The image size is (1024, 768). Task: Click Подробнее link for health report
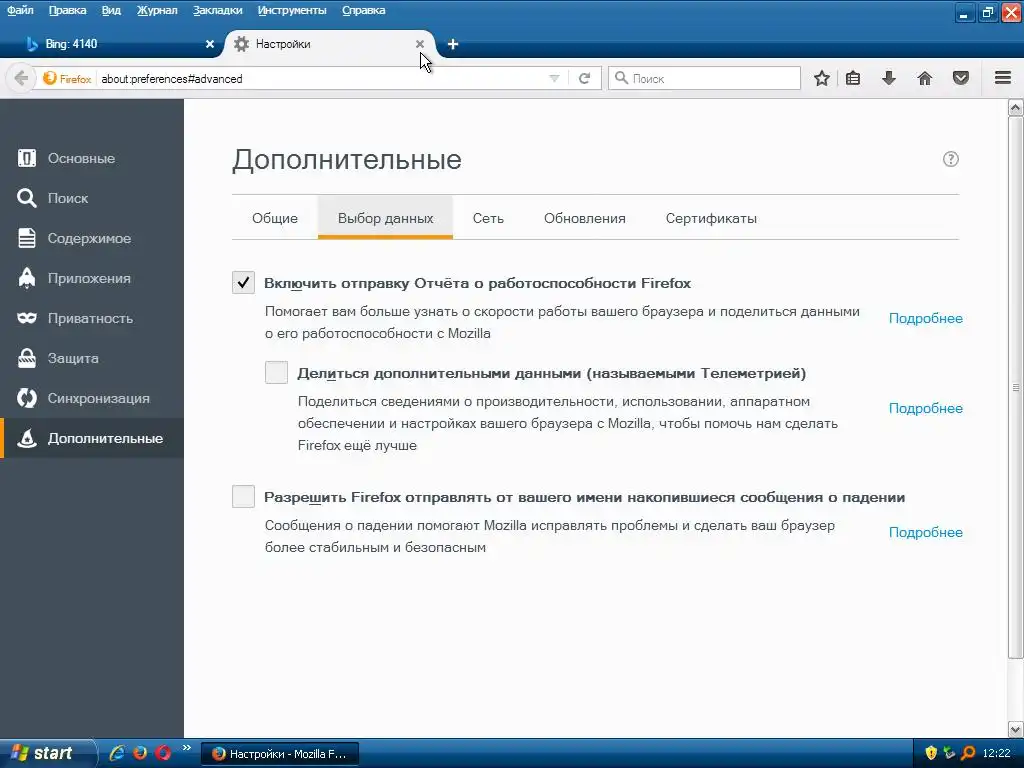925,319
